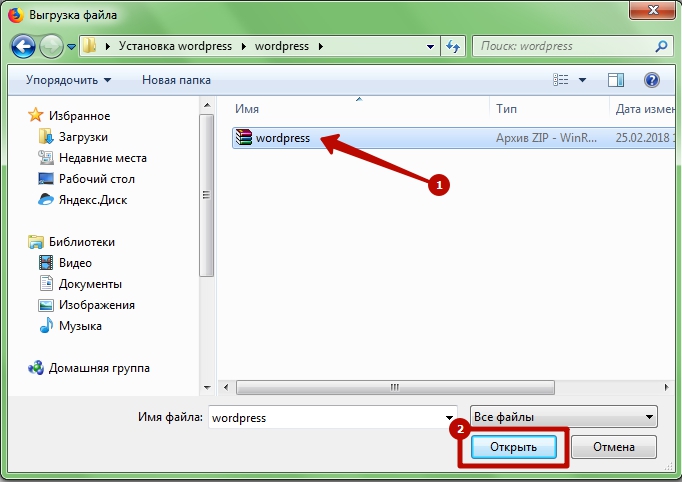Change view with the view icon
Viewport: 682px width, 482px height.
pyautogui.click(x=560, y=80)
